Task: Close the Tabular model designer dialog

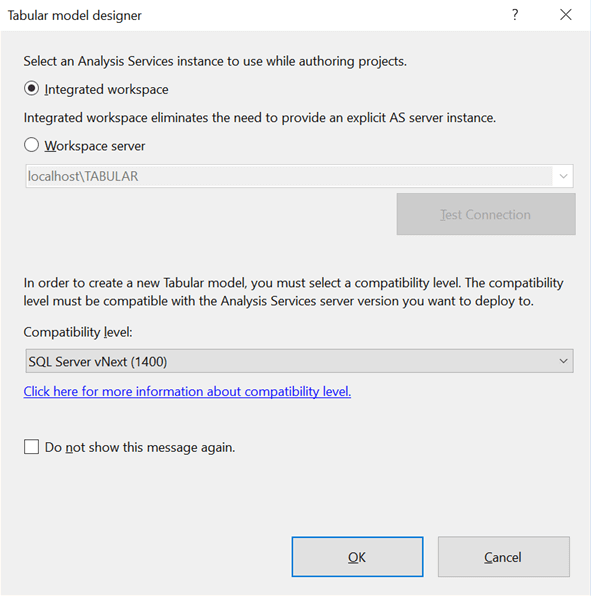Action: pos(566,15)
